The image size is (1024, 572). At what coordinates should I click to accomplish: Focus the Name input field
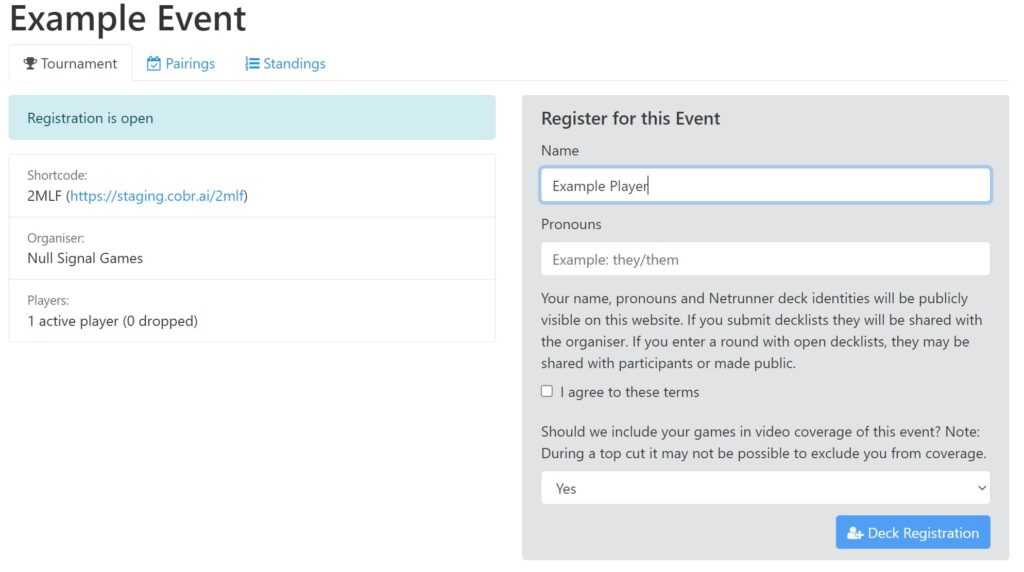tap(765, 185)
